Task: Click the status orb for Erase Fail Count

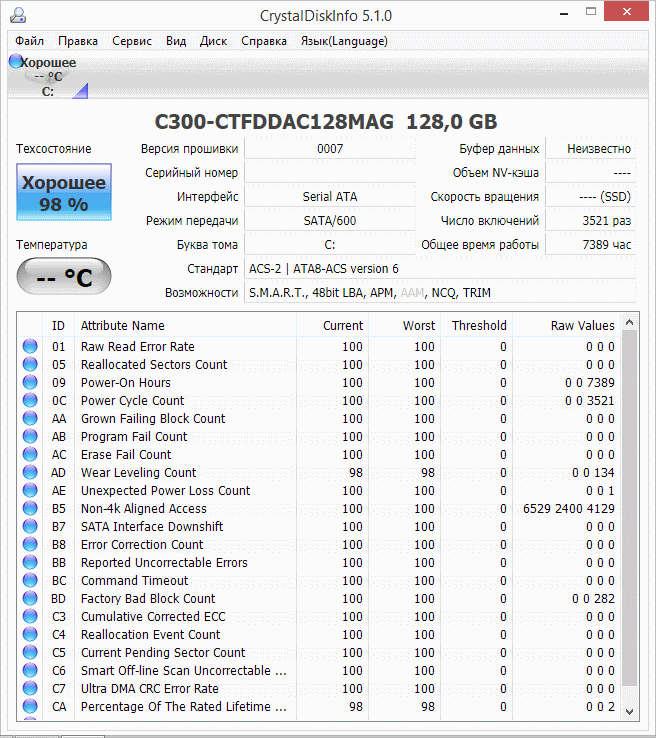Action: pyautogui.click(x=30, y=454)
